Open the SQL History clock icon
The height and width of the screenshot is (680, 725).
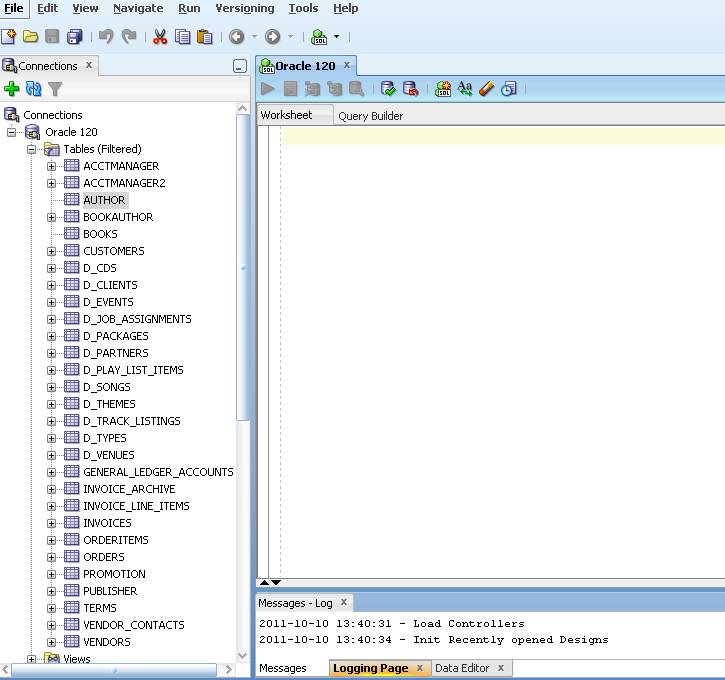[x=509, y=89]
